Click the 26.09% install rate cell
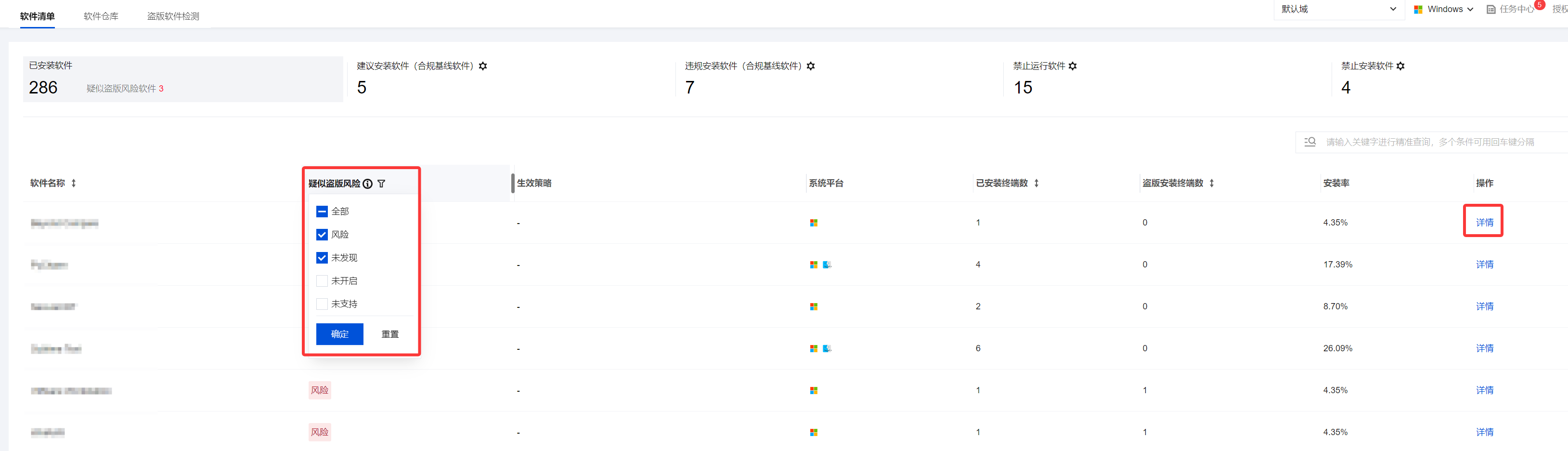Screen dimensions: 1568x451 [1338, 349]
